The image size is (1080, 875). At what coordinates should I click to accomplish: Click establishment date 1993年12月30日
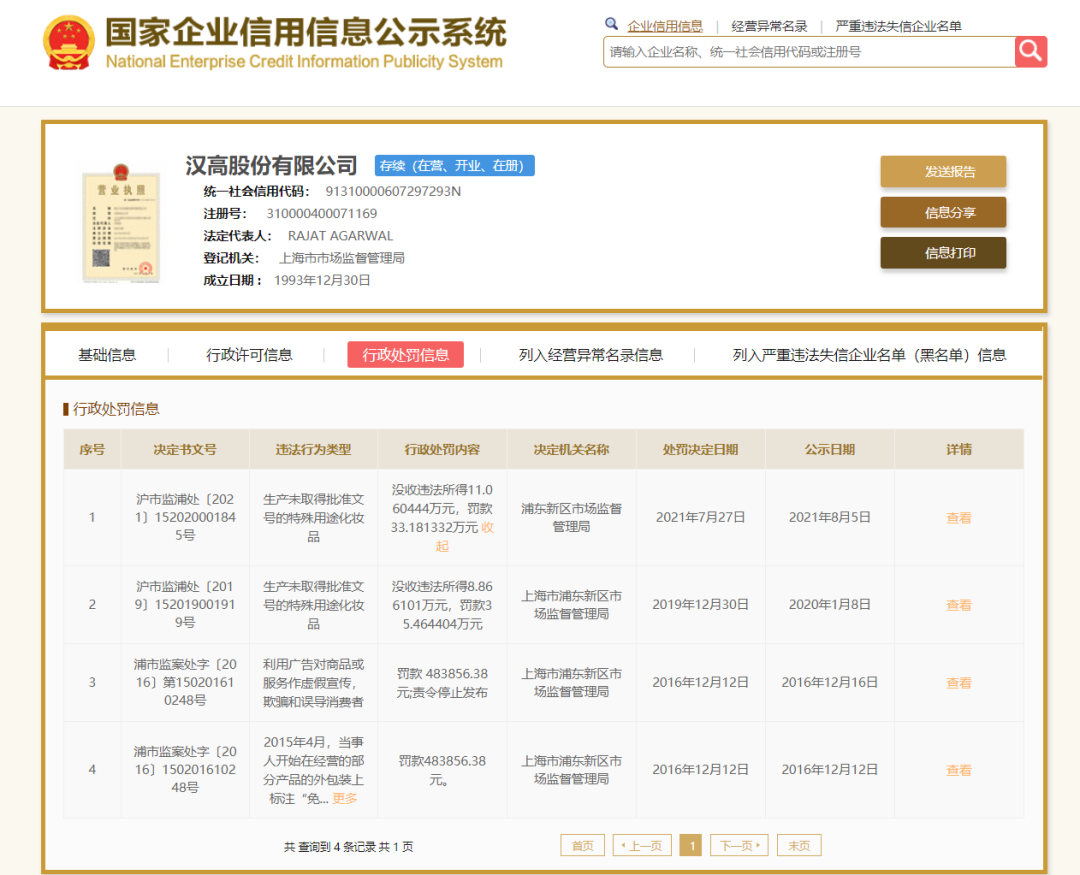(322, 280)
